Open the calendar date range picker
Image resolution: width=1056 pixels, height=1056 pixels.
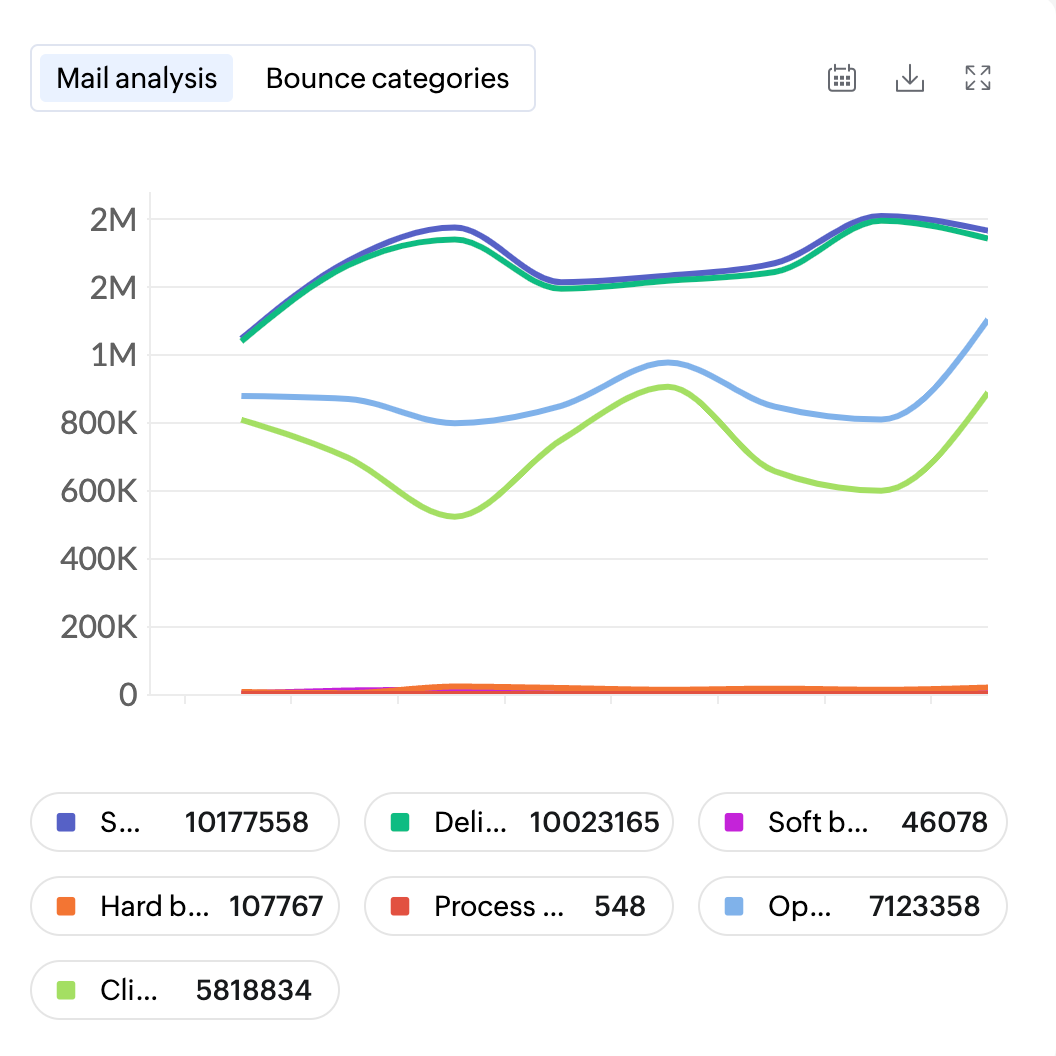pyautogui.click(x=842, y=78)
